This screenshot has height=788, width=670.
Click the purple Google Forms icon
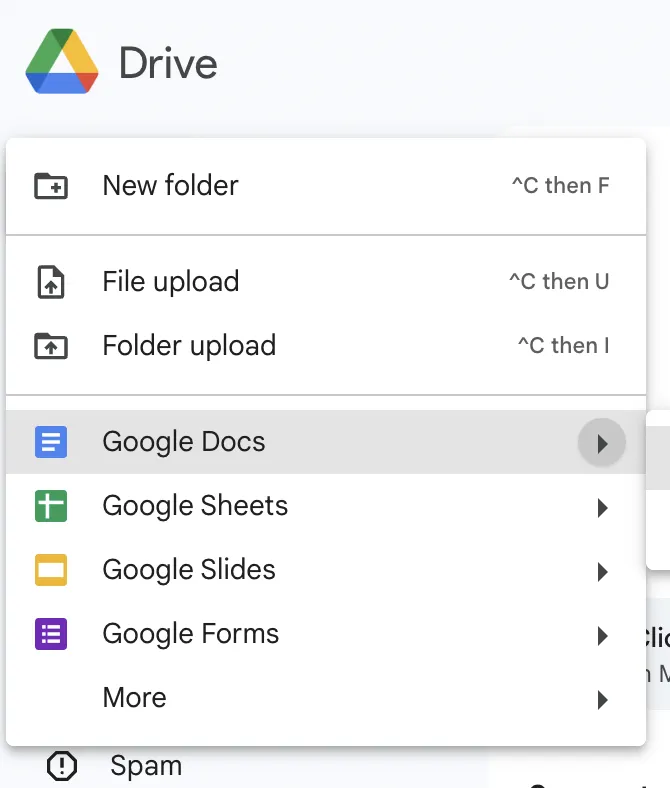[51, 634]
